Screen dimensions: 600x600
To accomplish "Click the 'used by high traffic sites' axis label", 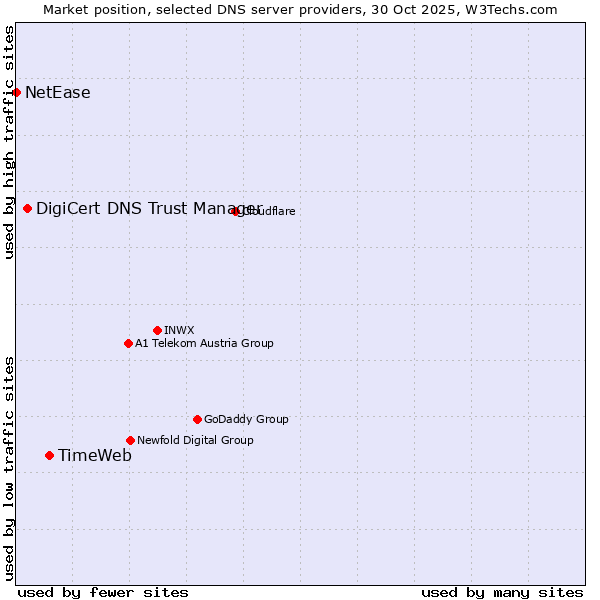I will pyautogui.click(x=9, y=142).
